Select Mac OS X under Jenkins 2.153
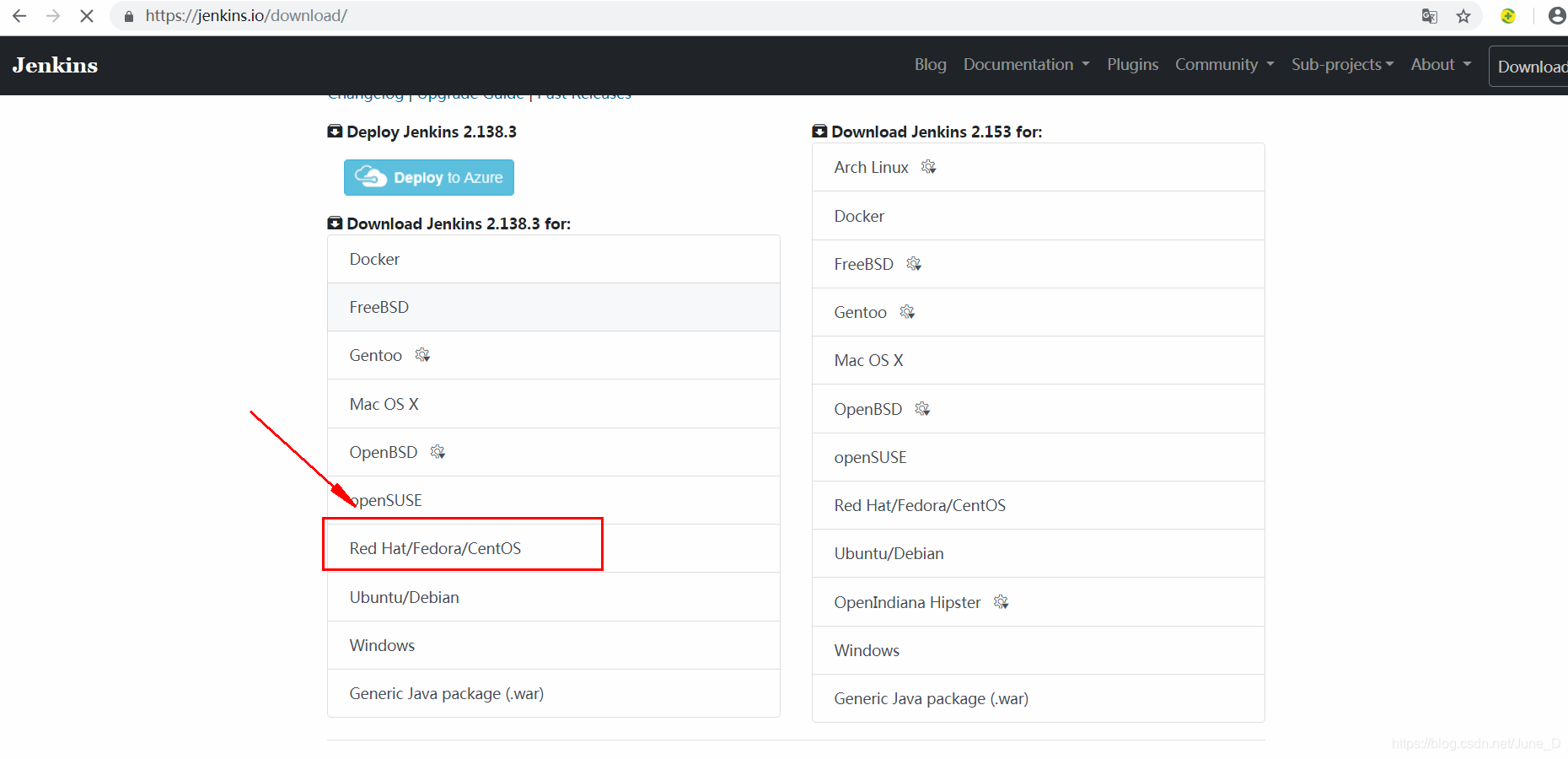 [1039, 360]
